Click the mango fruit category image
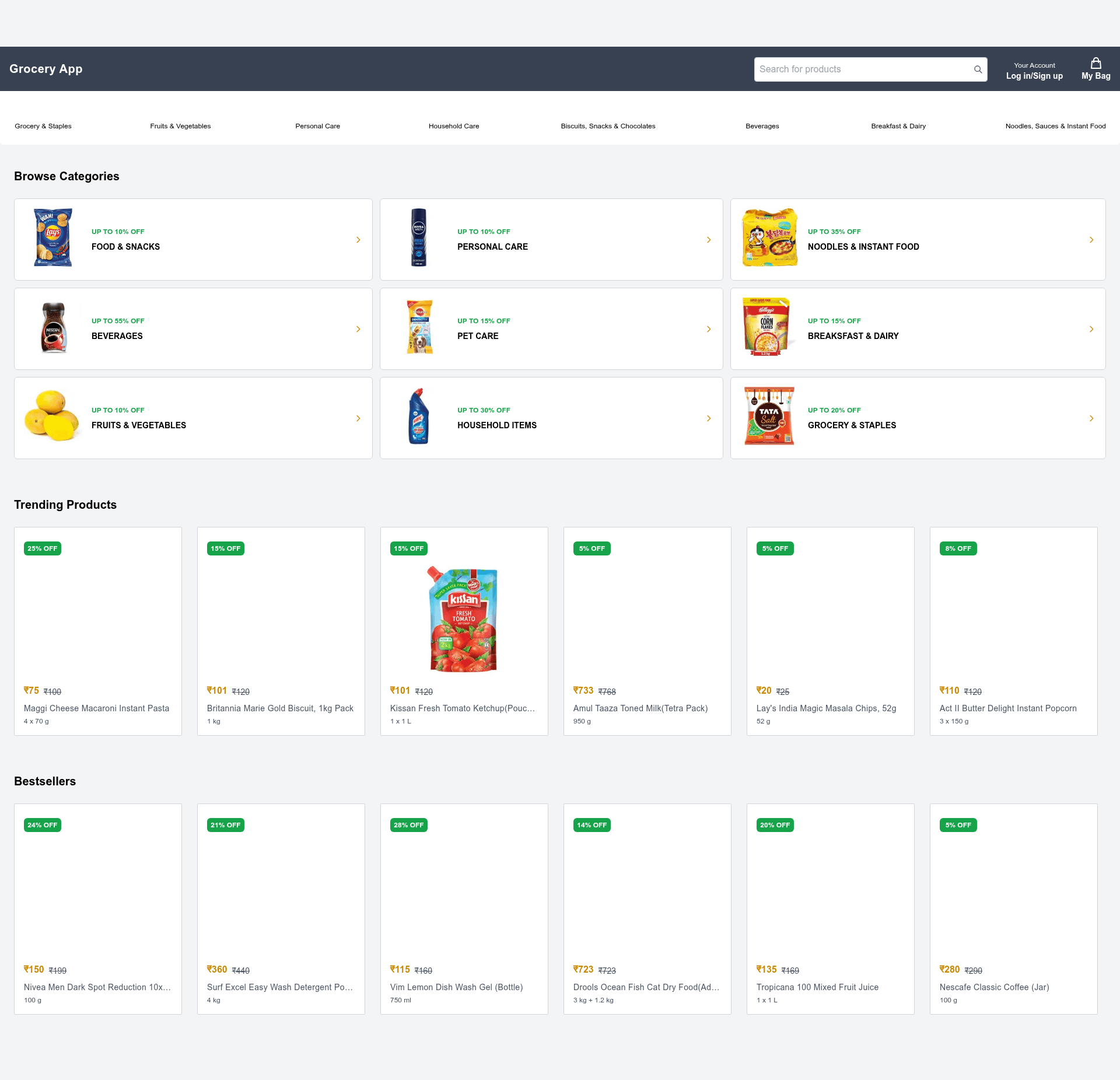This screenshot has height=1080, width=1120. (51, 416)
